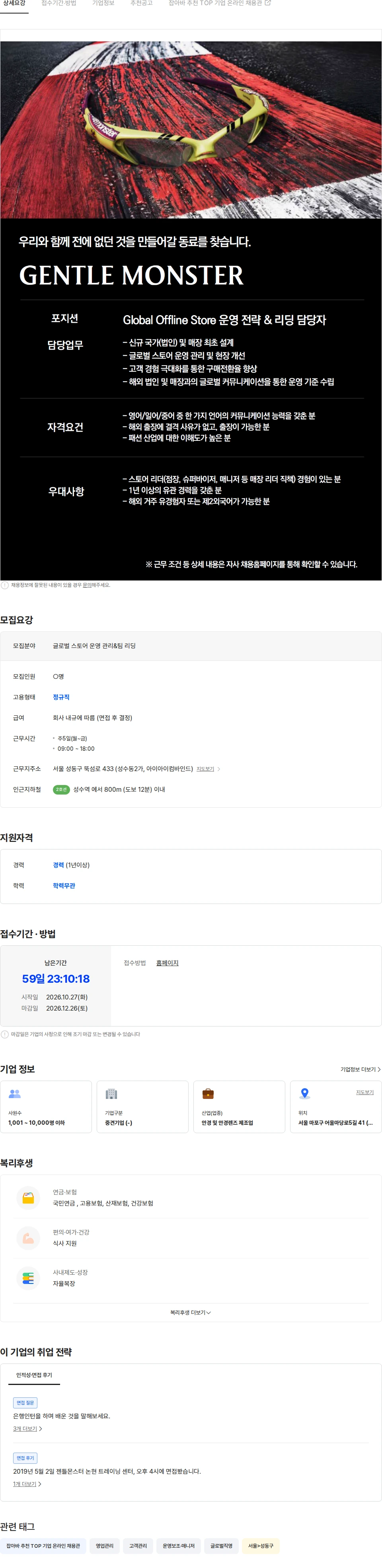
Task: Click the 정규직 employment type link
Action: click(61, 697)
